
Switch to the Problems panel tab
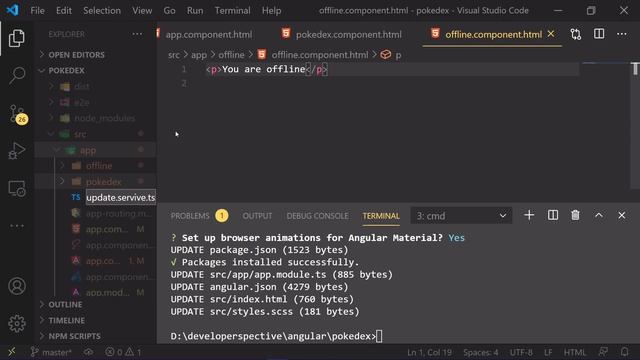pos(200,216)
